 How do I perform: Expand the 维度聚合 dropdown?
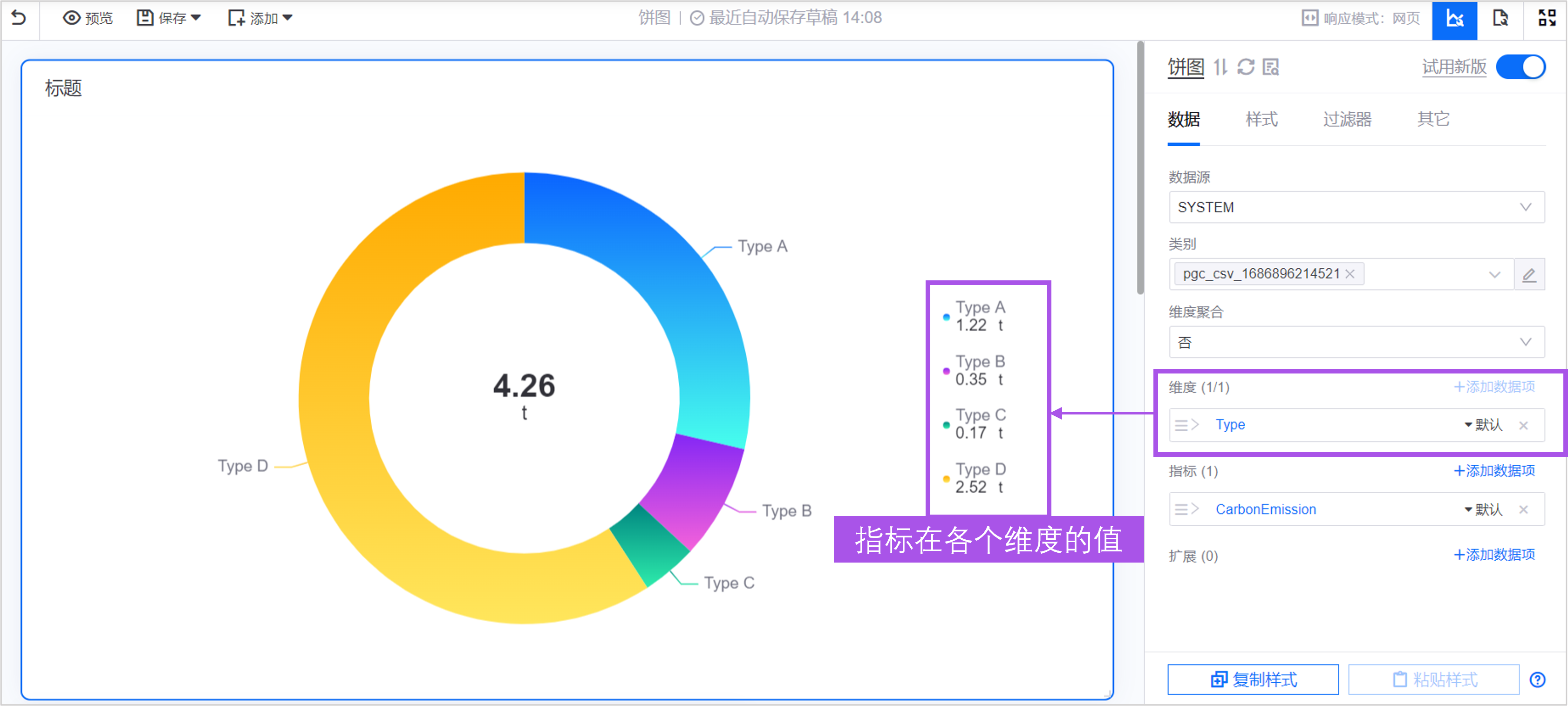pos(1356,342)
